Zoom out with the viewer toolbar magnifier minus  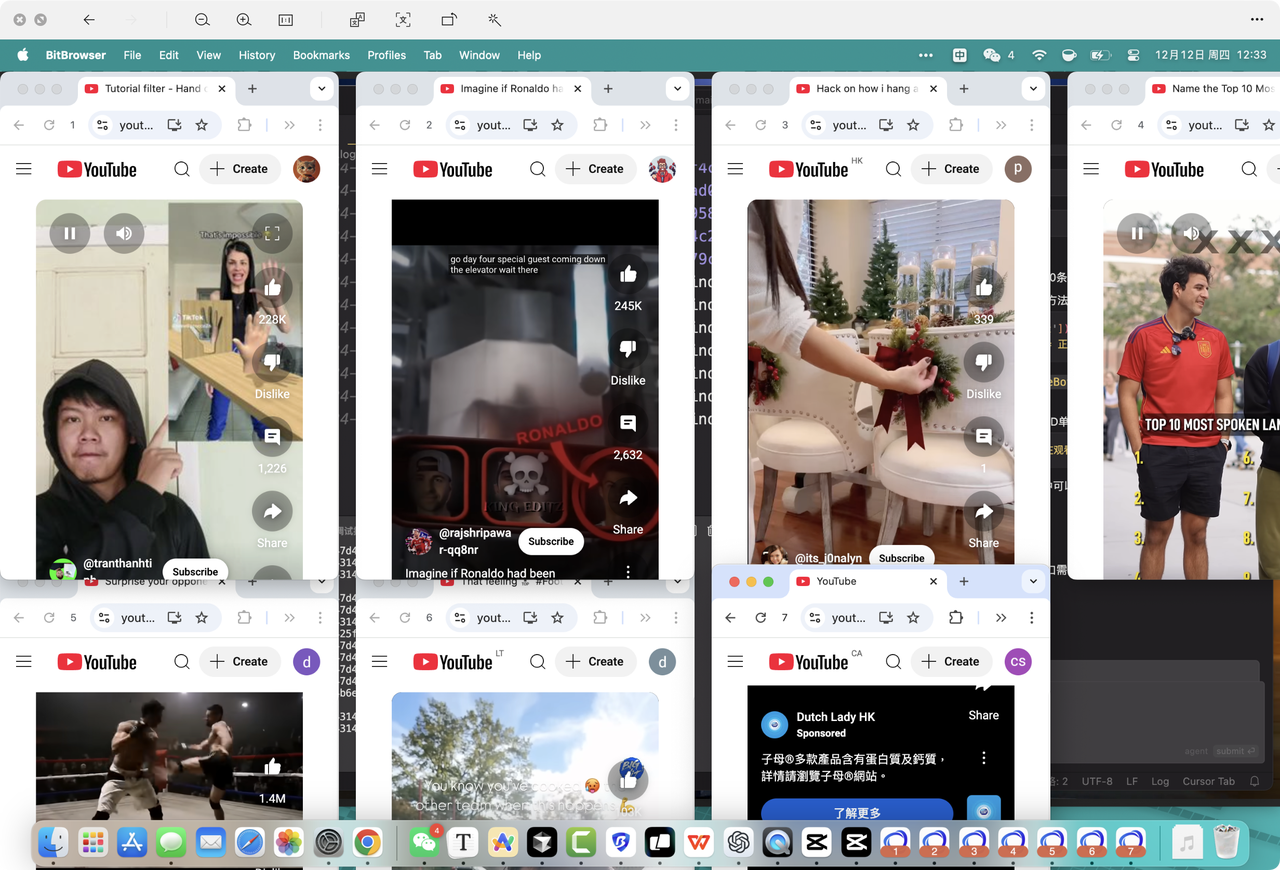point(202,20)
